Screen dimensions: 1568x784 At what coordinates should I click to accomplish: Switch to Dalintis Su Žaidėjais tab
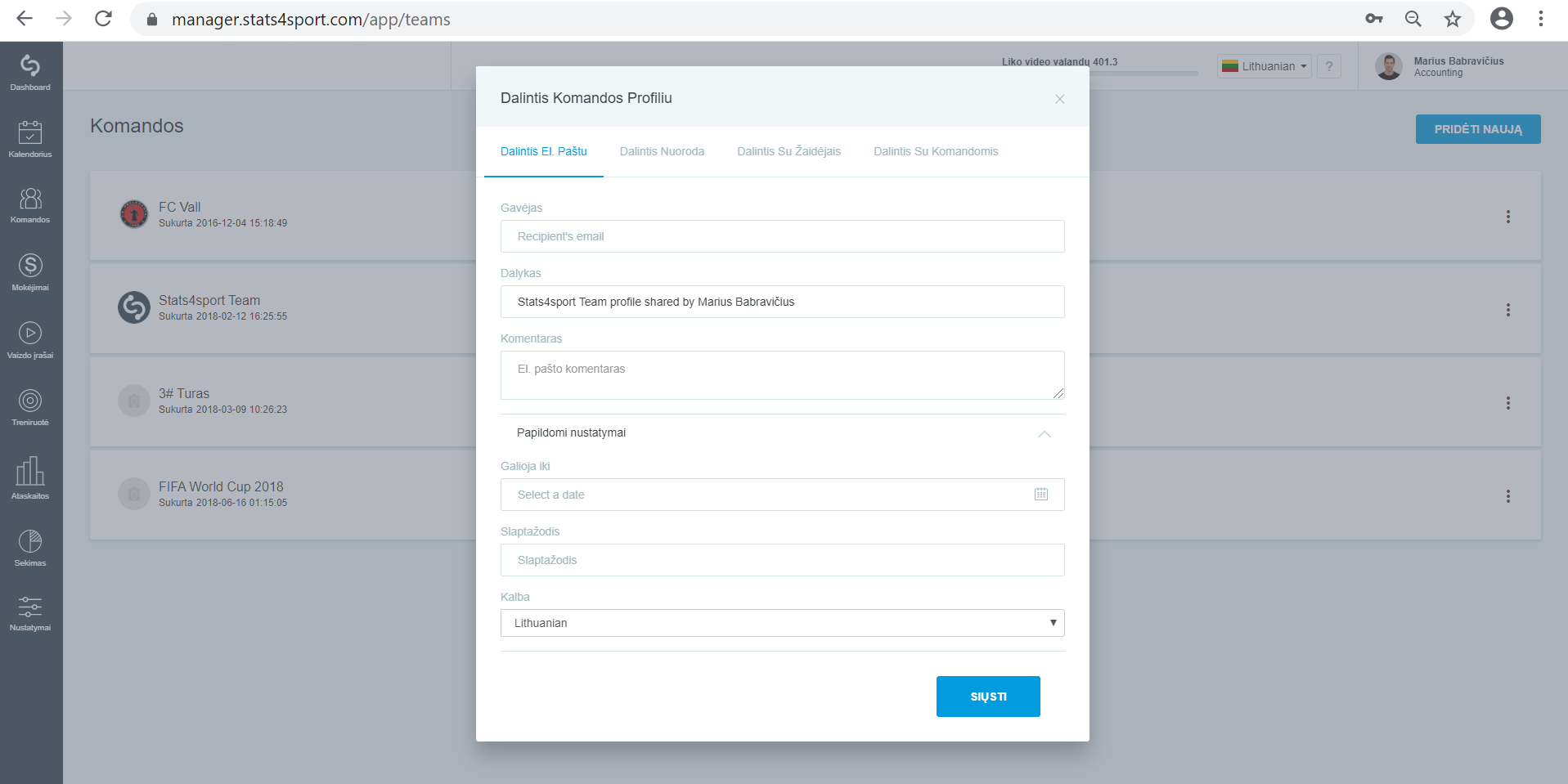coord(788,151)
